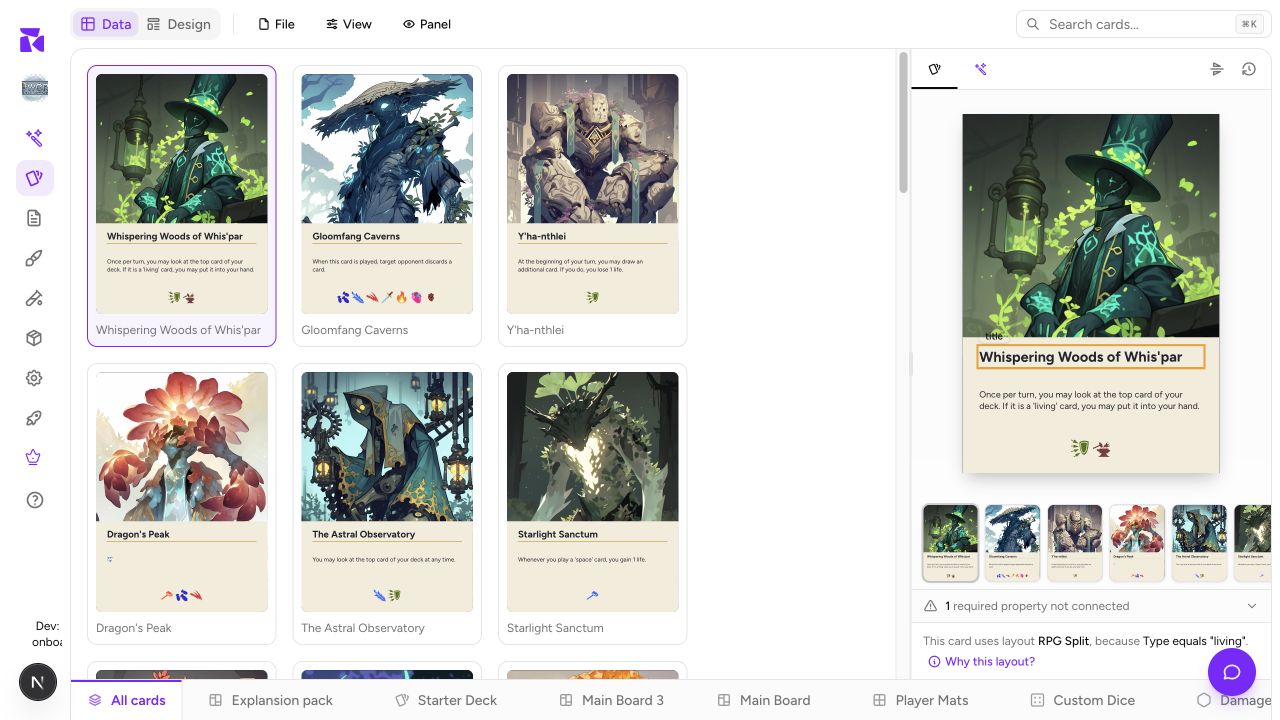1280x720 pixels.
Task: Select the card preview tab icon in the right panel
Action: [x=935, y=69]
